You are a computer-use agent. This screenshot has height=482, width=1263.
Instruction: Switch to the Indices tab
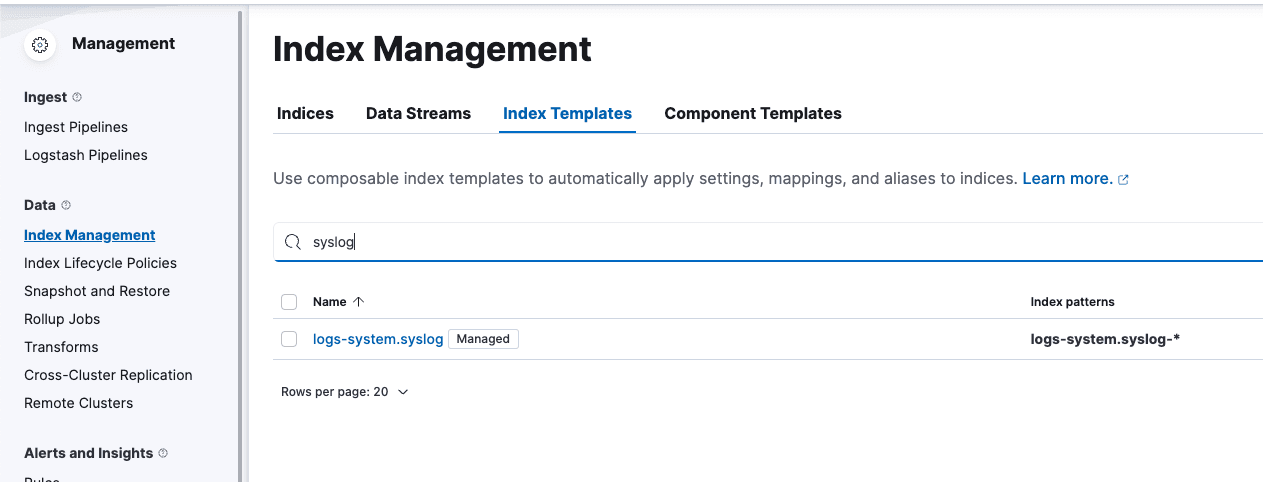coord(305,114)
